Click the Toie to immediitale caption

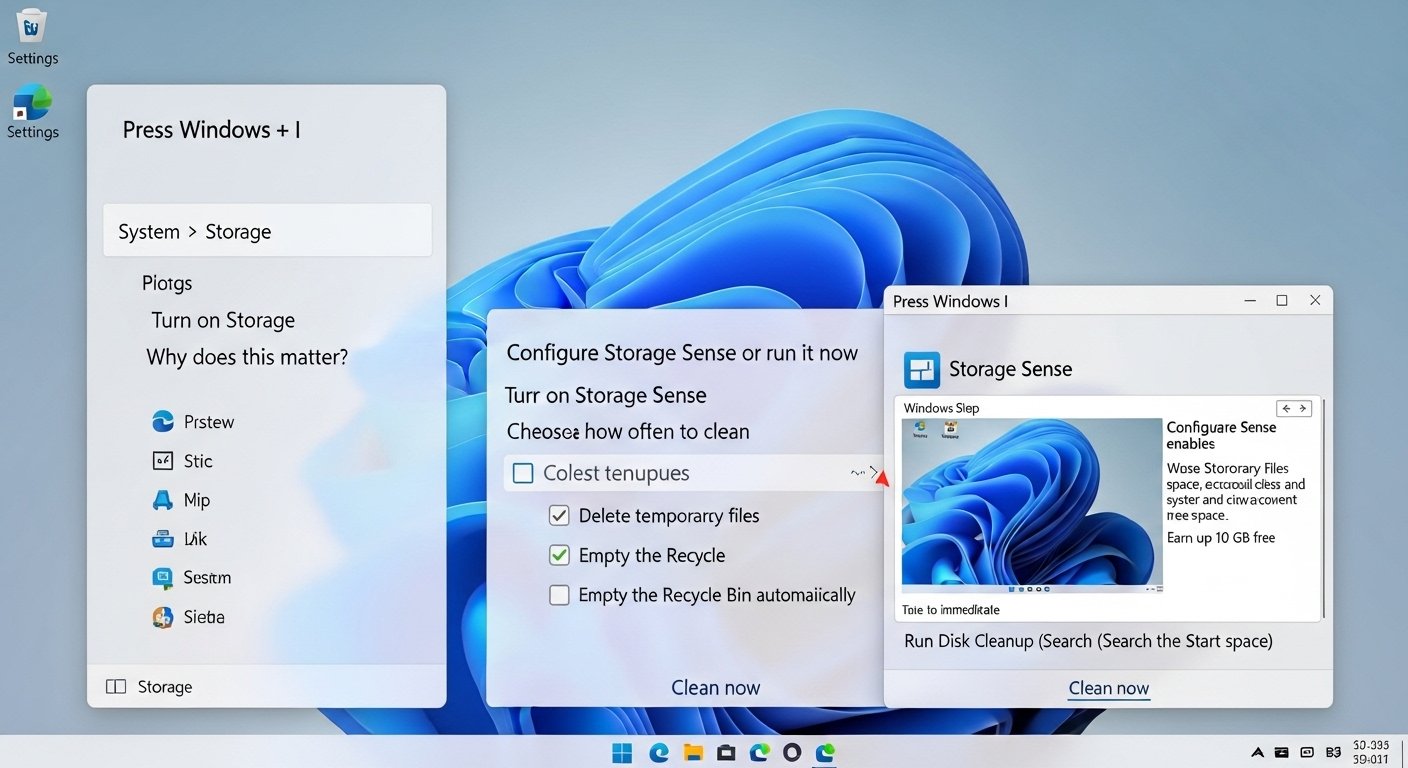(x=951, y=609)
